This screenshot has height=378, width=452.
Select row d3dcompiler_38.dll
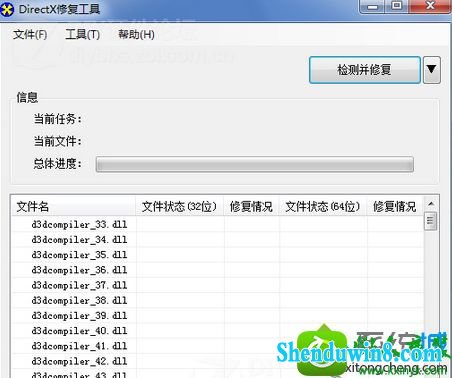(x=218, y=300)
